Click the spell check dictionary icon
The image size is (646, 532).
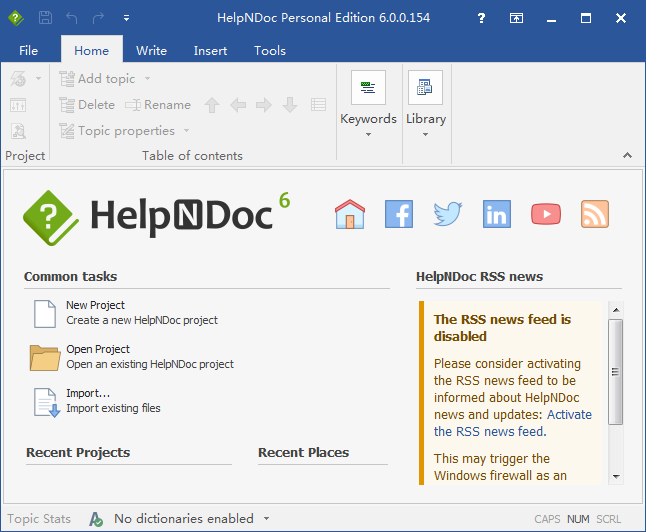click(96, 519)
